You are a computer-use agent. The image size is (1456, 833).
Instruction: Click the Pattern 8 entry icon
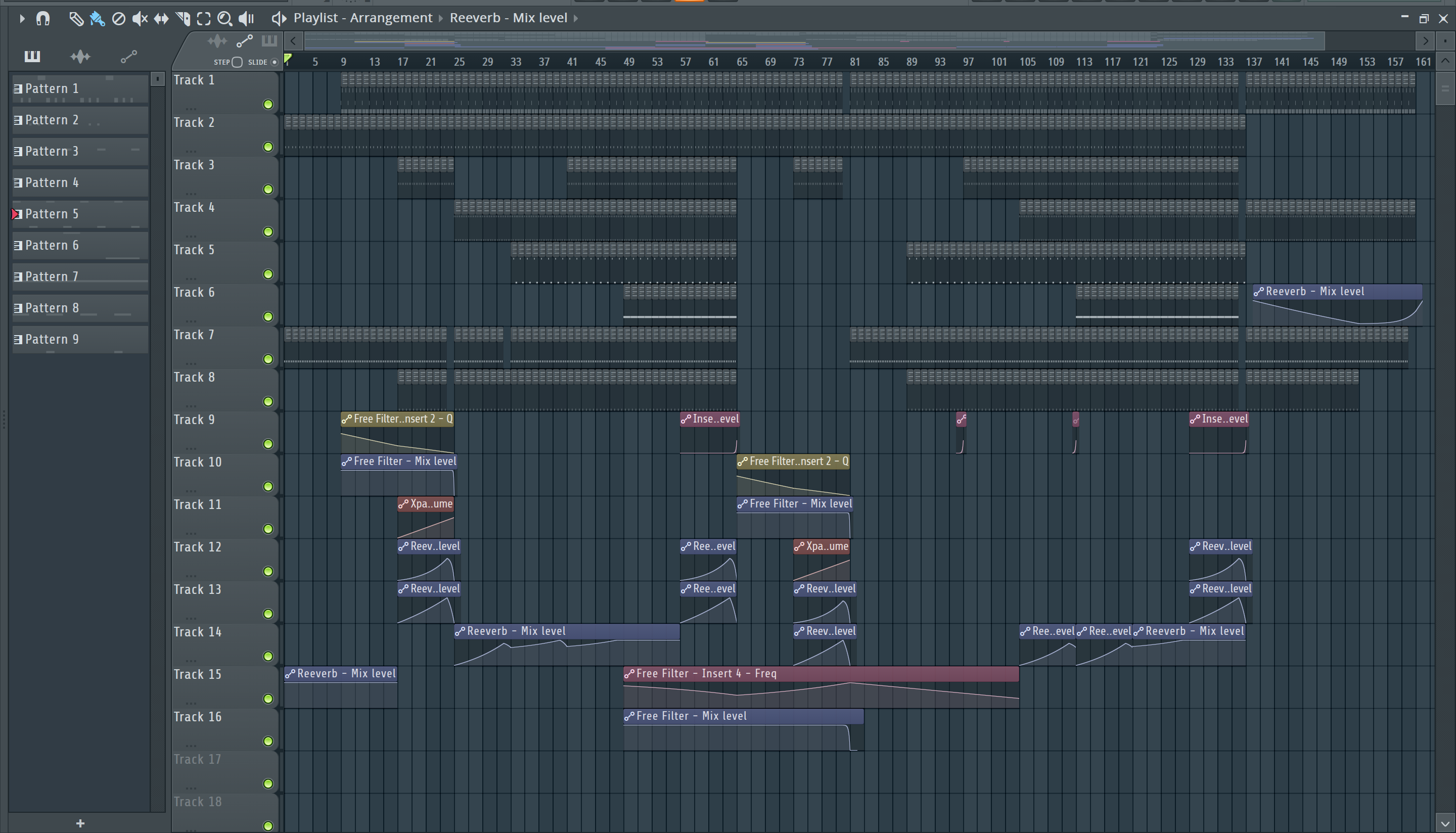click(18, 308)
